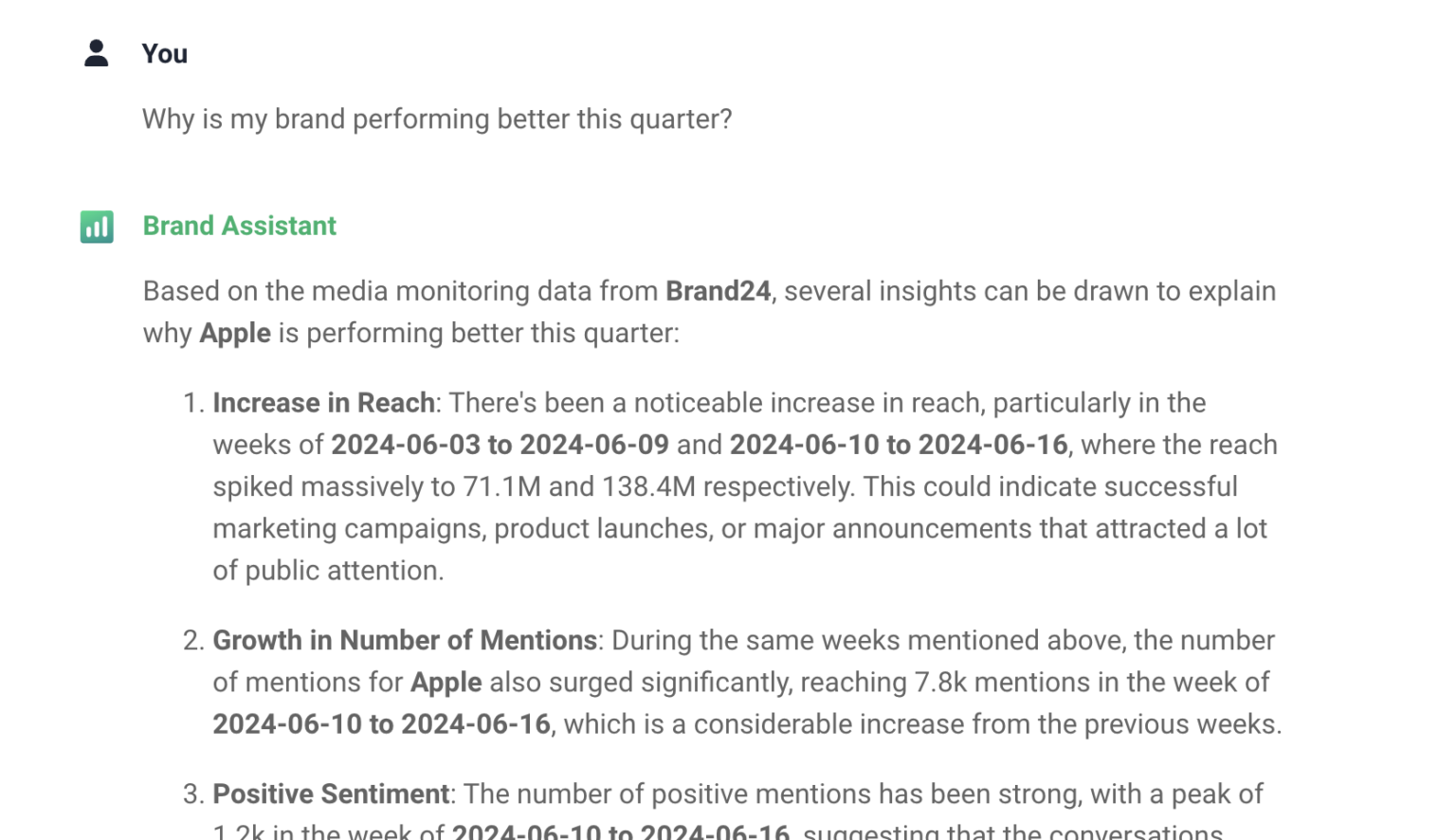Click the 2024-06-10 range in the Reach item
Screen dimensions: 1456x840
pos(898,445)
